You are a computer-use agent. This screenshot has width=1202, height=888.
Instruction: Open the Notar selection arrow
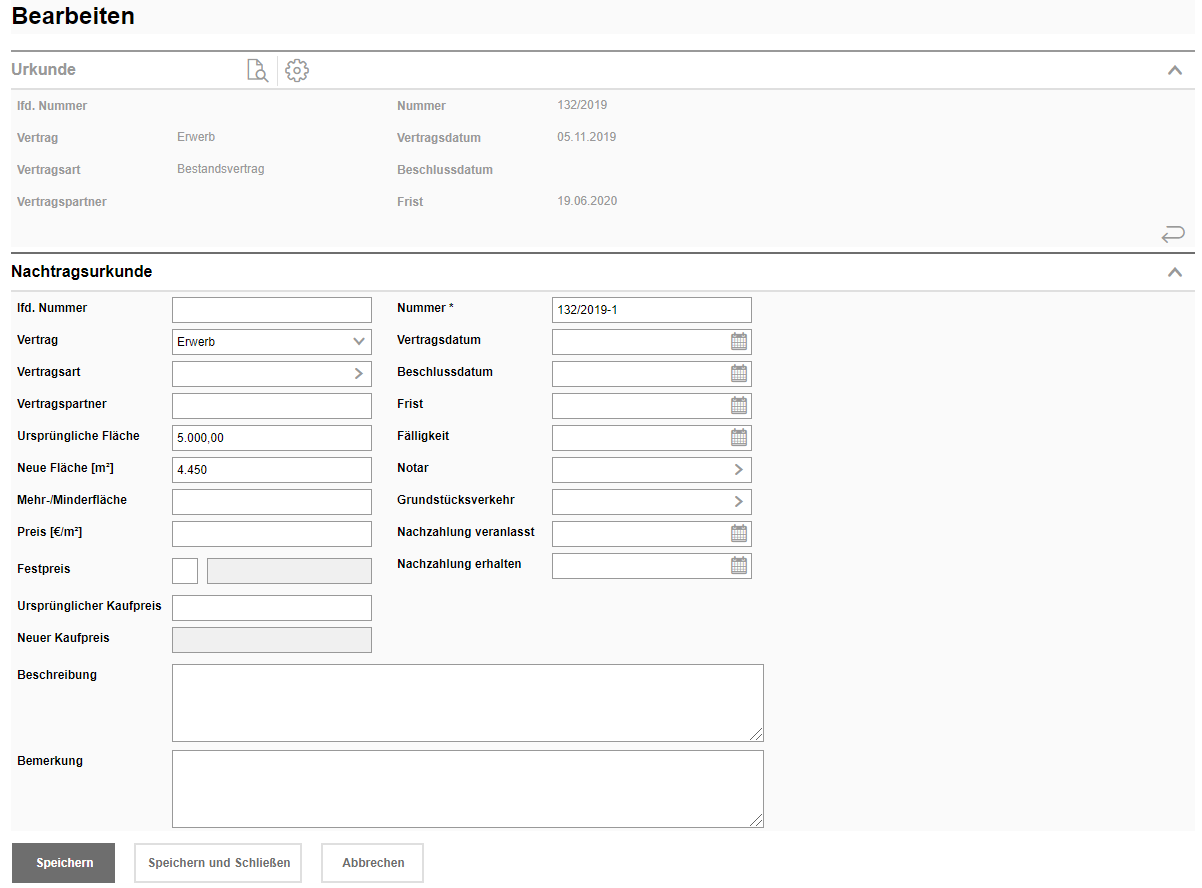(x=738, y=470)
